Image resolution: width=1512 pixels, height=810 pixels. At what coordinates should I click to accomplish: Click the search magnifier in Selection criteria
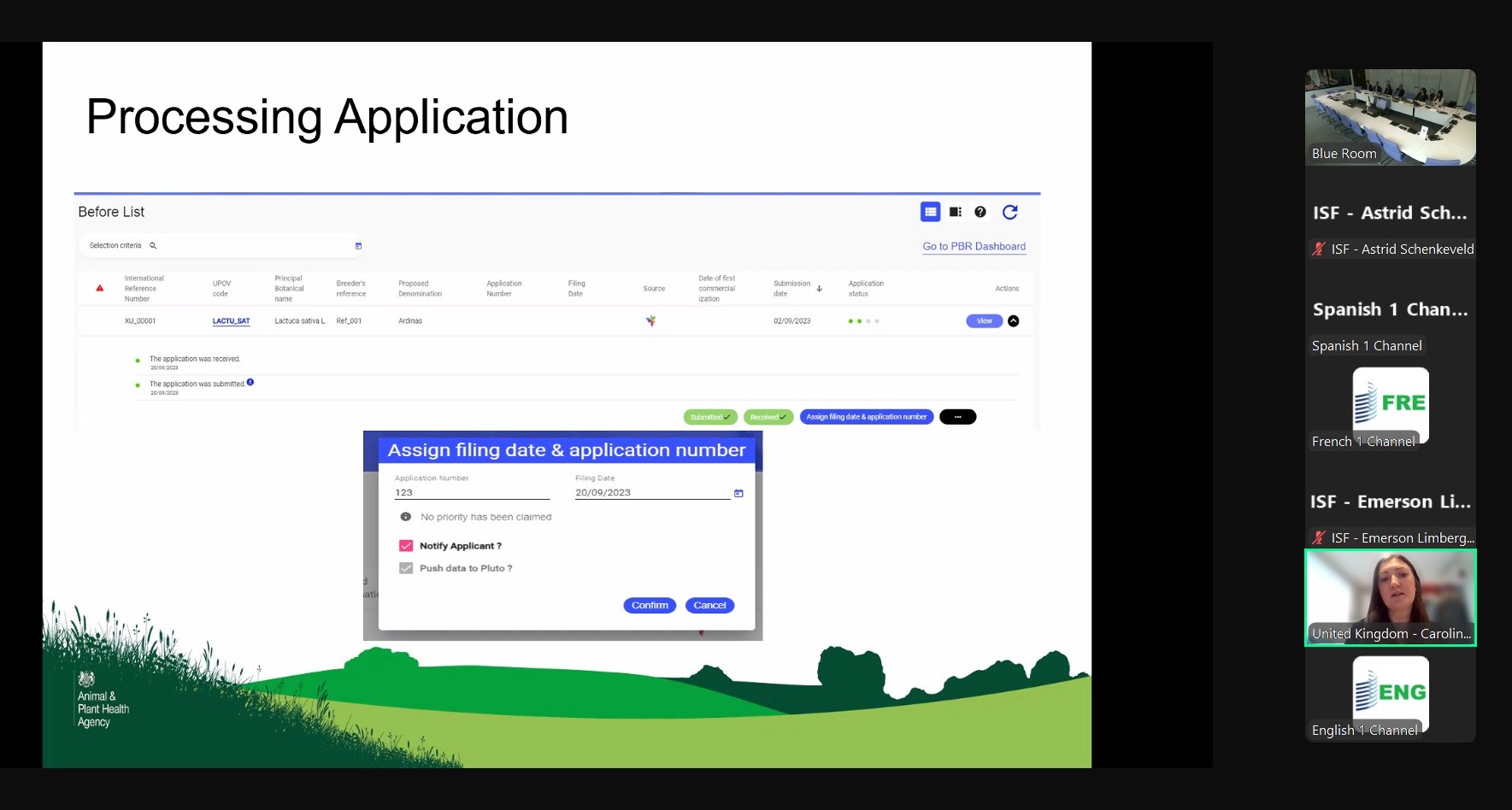pos(153,246)
